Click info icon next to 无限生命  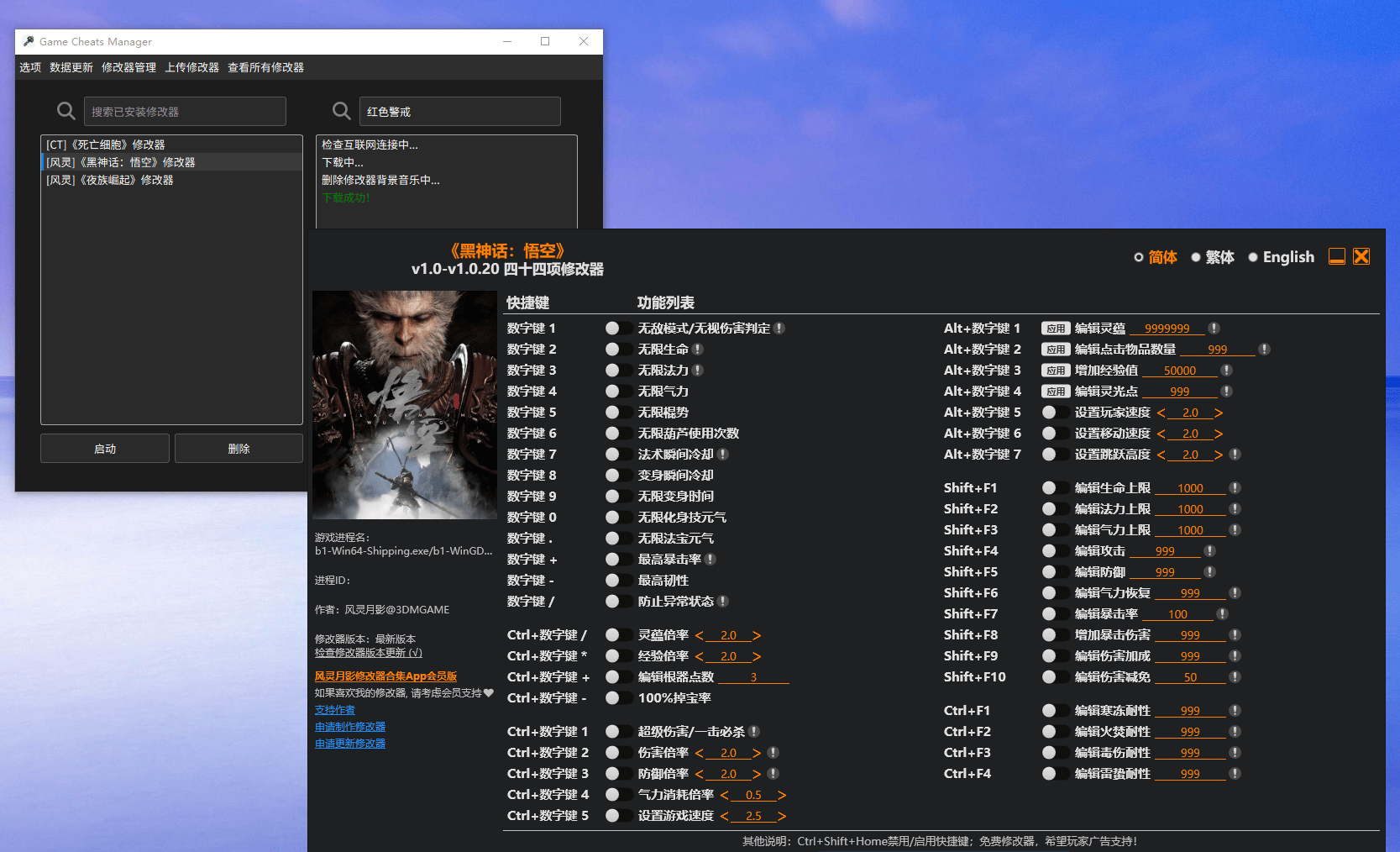tap(698, 350)
